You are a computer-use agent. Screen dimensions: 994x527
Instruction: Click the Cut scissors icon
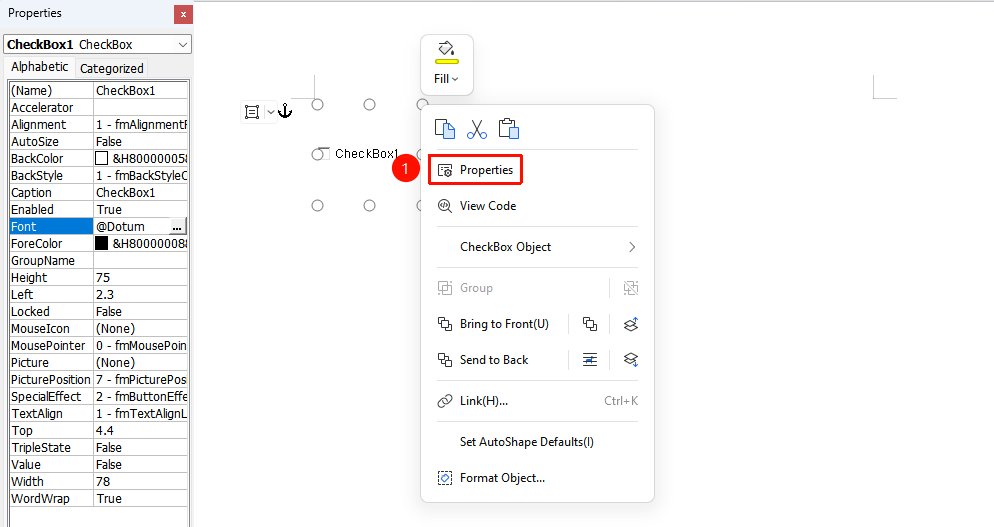(x=477, y=129)
